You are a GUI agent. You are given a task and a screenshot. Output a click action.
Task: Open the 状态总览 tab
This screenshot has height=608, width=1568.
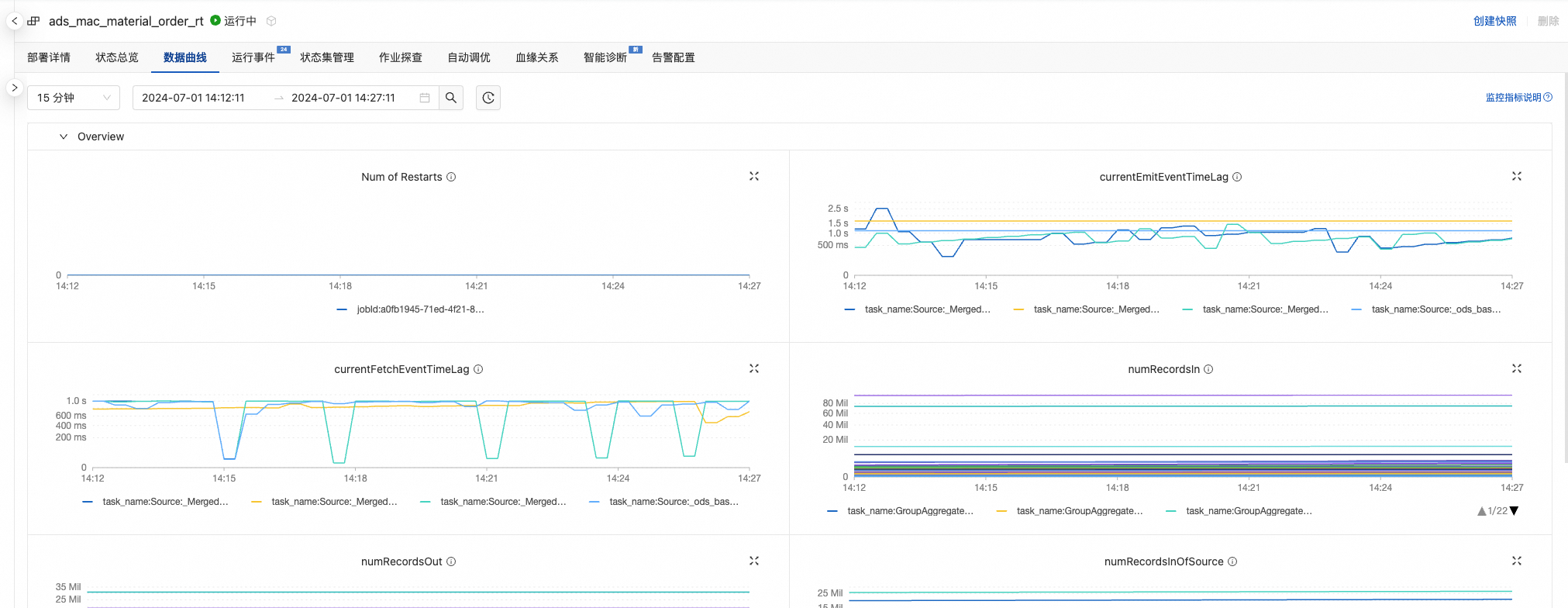click(x=117, y=57)
